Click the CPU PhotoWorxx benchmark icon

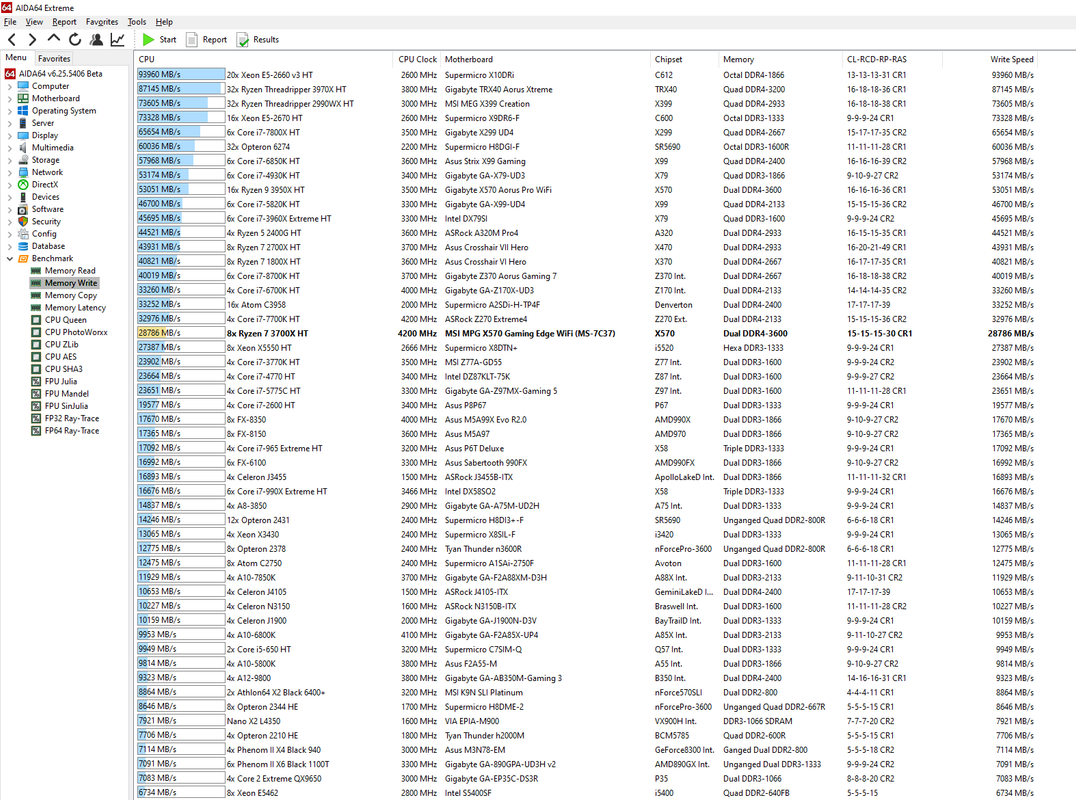(x=36, y=333)
